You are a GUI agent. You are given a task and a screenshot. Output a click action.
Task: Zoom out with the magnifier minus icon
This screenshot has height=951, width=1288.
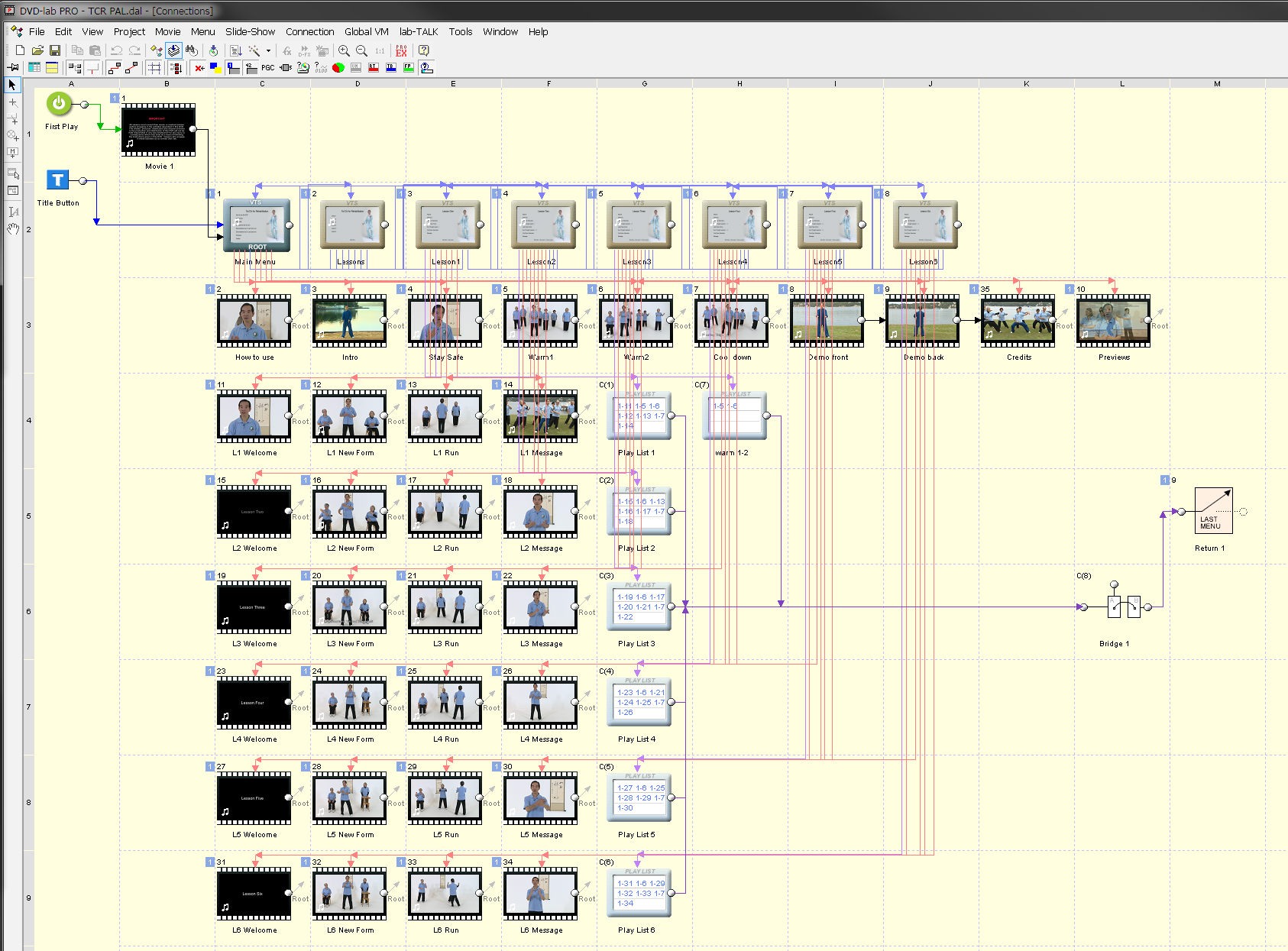361,50
